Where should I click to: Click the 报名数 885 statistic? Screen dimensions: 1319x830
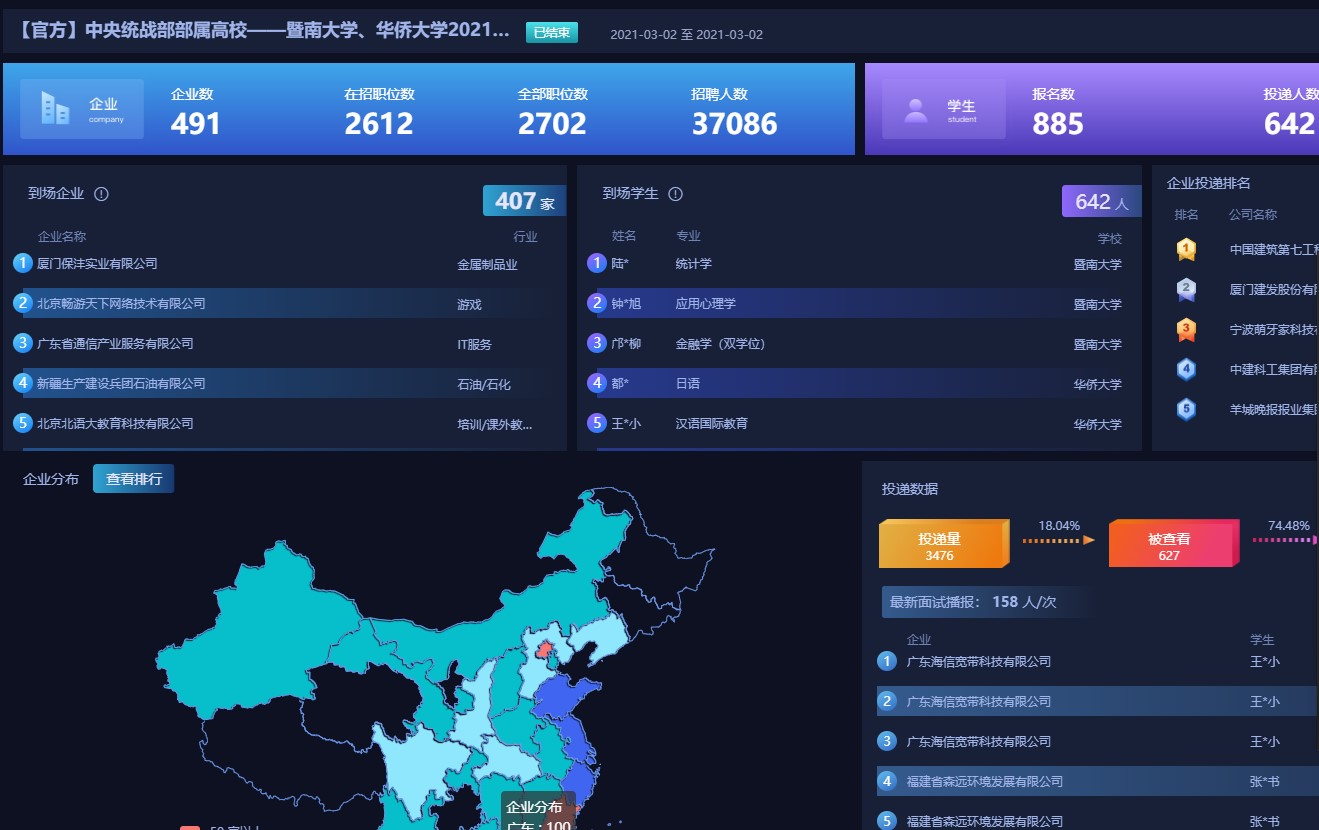point(1058,110)
